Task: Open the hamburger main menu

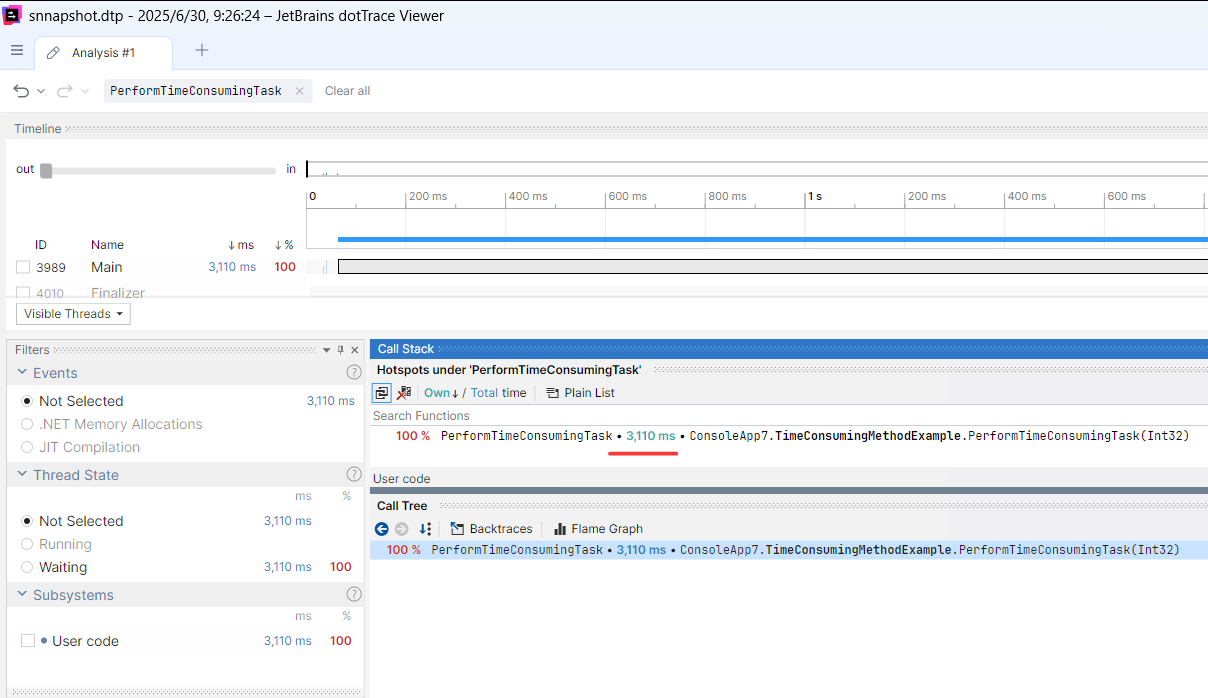Action: [x=17, y=51]
